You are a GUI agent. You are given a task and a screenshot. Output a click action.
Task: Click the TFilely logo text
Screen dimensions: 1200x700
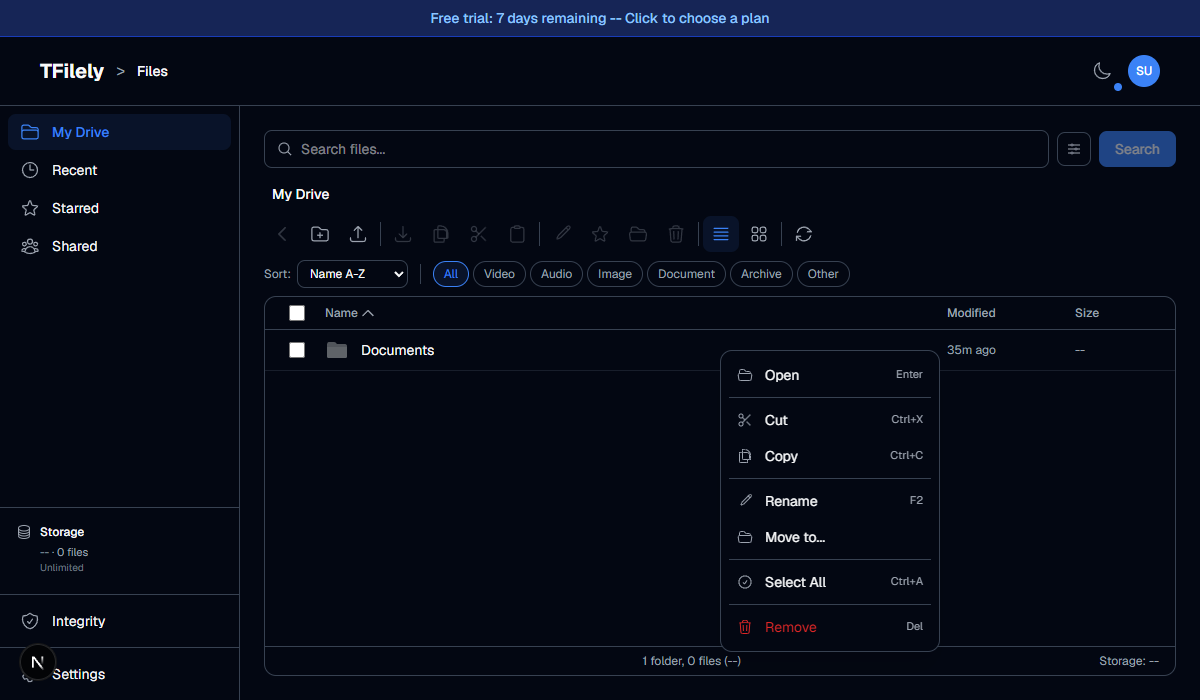click(x=72, y=71)
